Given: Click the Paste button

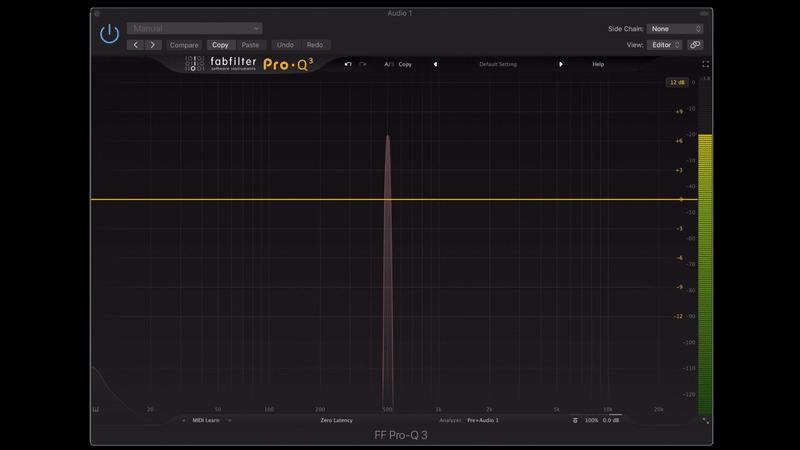Looking at the screenshot, I should [x=250, y=45].
